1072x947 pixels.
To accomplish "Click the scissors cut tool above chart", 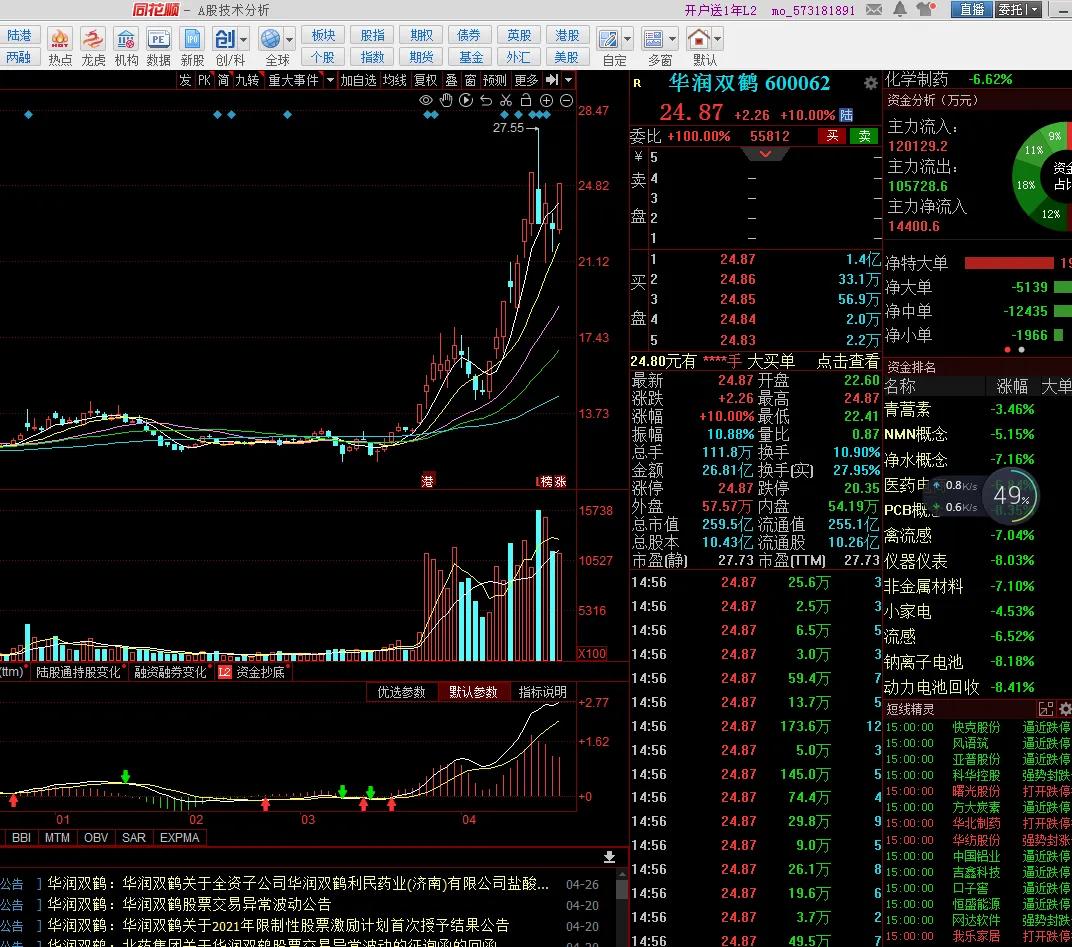I will pyautogui.click(x=506, y=100).
